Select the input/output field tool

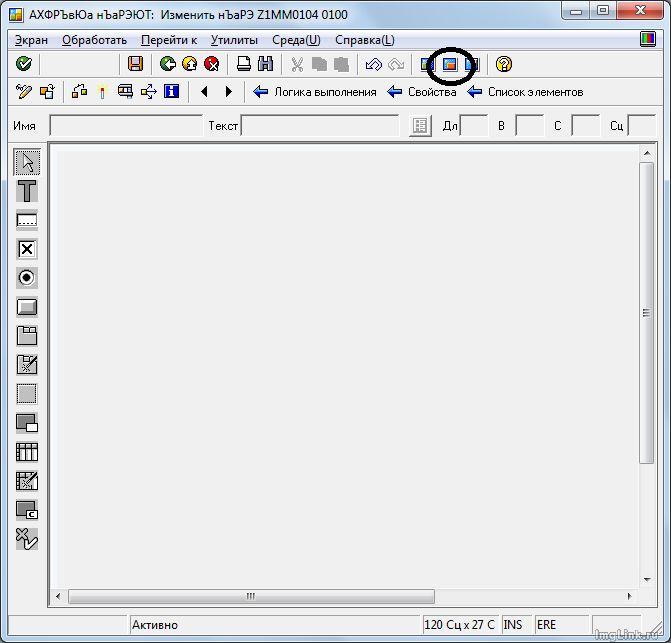(27, 220)
